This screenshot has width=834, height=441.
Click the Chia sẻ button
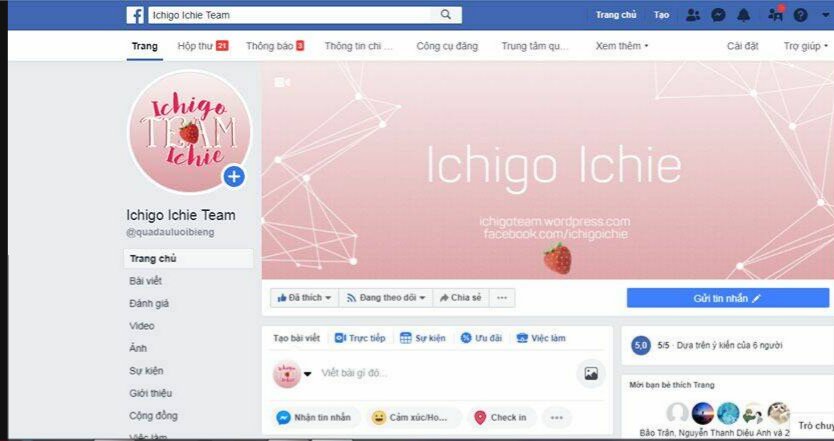pyautogui.click(x=461, y=298)
